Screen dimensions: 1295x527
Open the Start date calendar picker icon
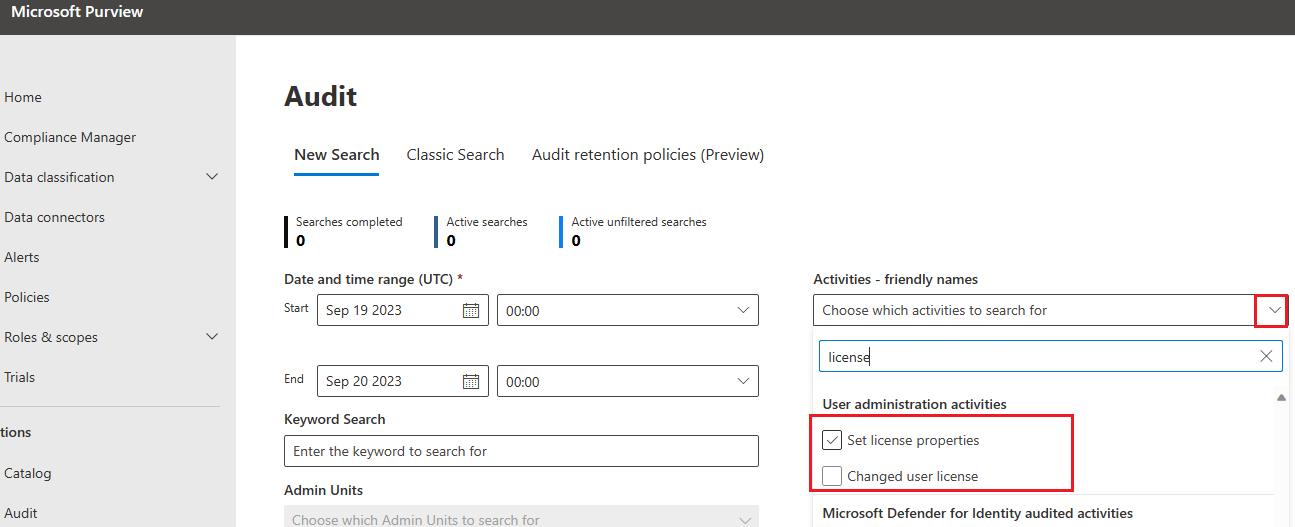pos(471,310)
